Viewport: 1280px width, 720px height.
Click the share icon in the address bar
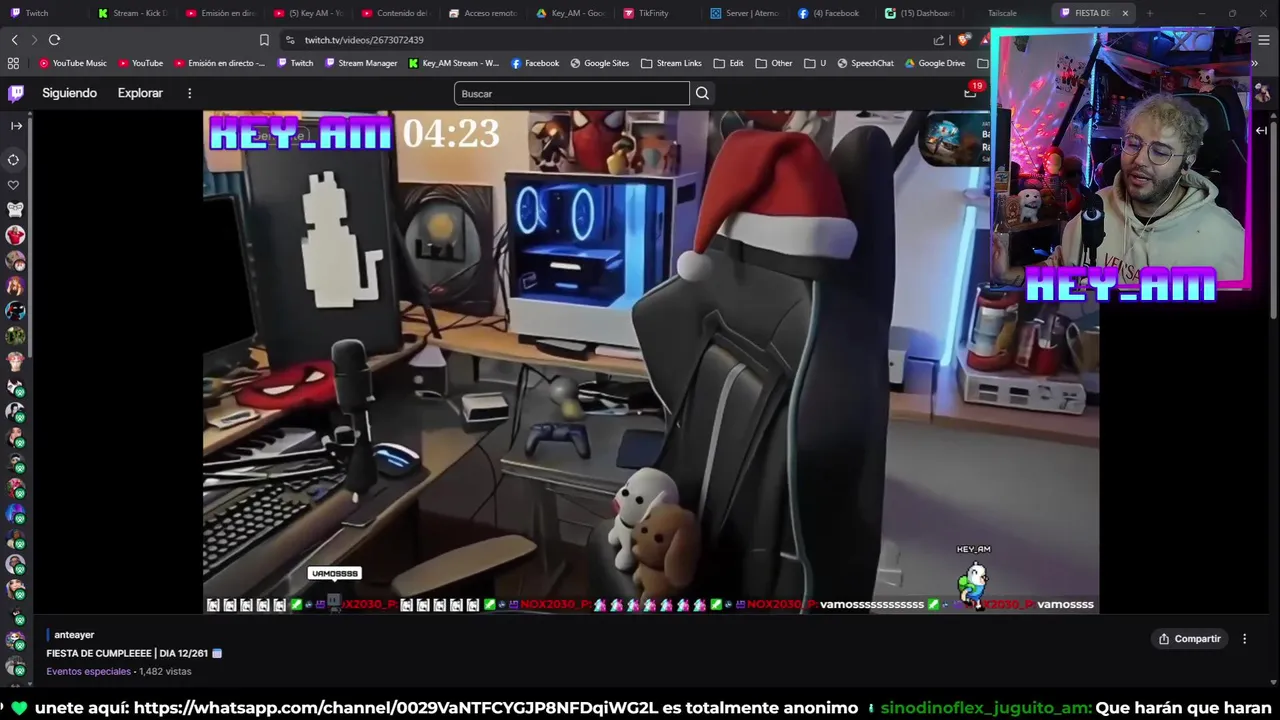(939, 40)
